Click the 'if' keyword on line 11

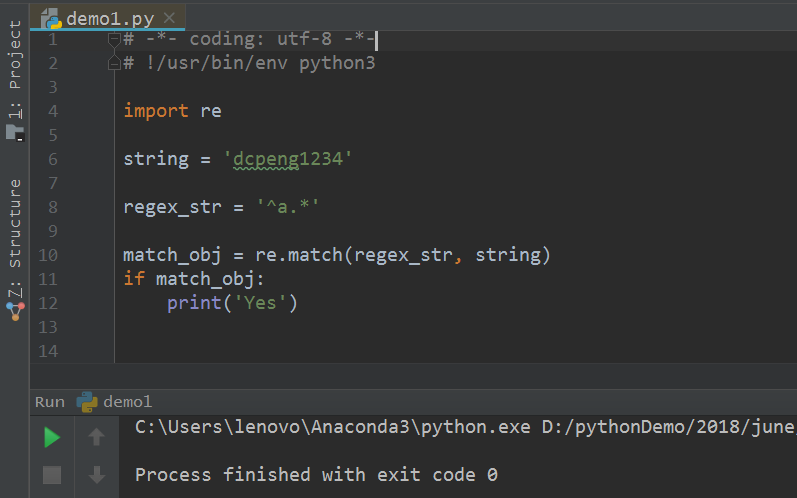(x=134, y=279)
